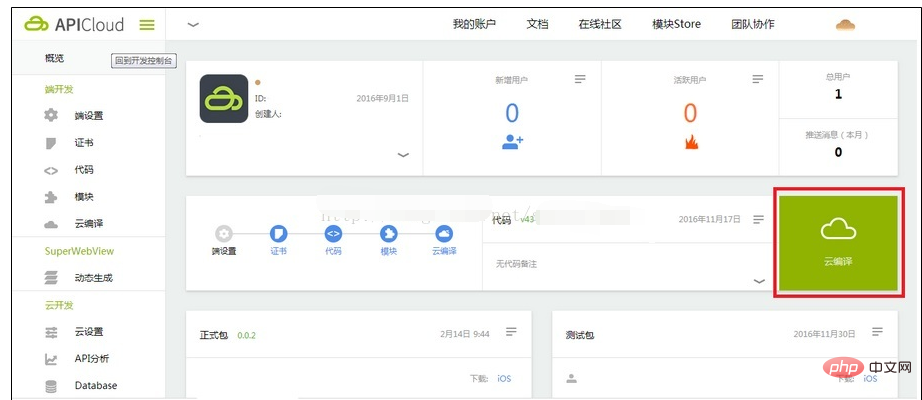Select 概览 in the sidebar
This screenshot has width=922, height=400.
tap(55, 58)
